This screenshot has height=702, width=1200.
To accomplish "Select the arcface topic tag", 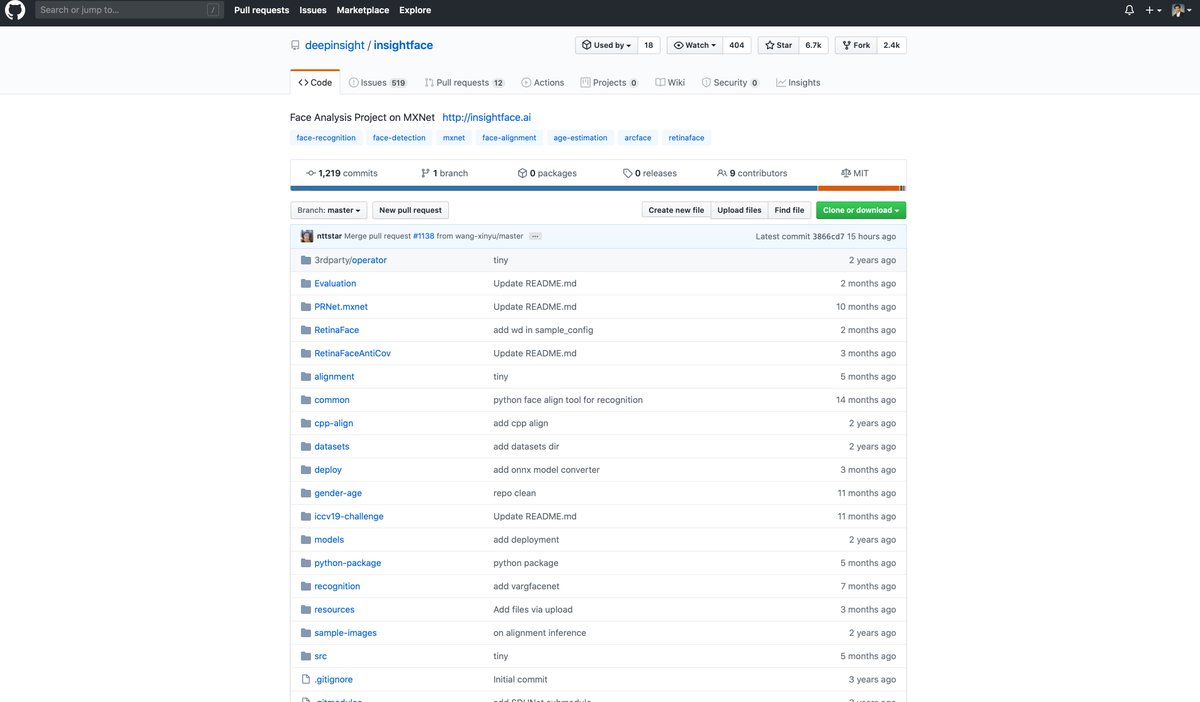I will (x=638, y=138).
